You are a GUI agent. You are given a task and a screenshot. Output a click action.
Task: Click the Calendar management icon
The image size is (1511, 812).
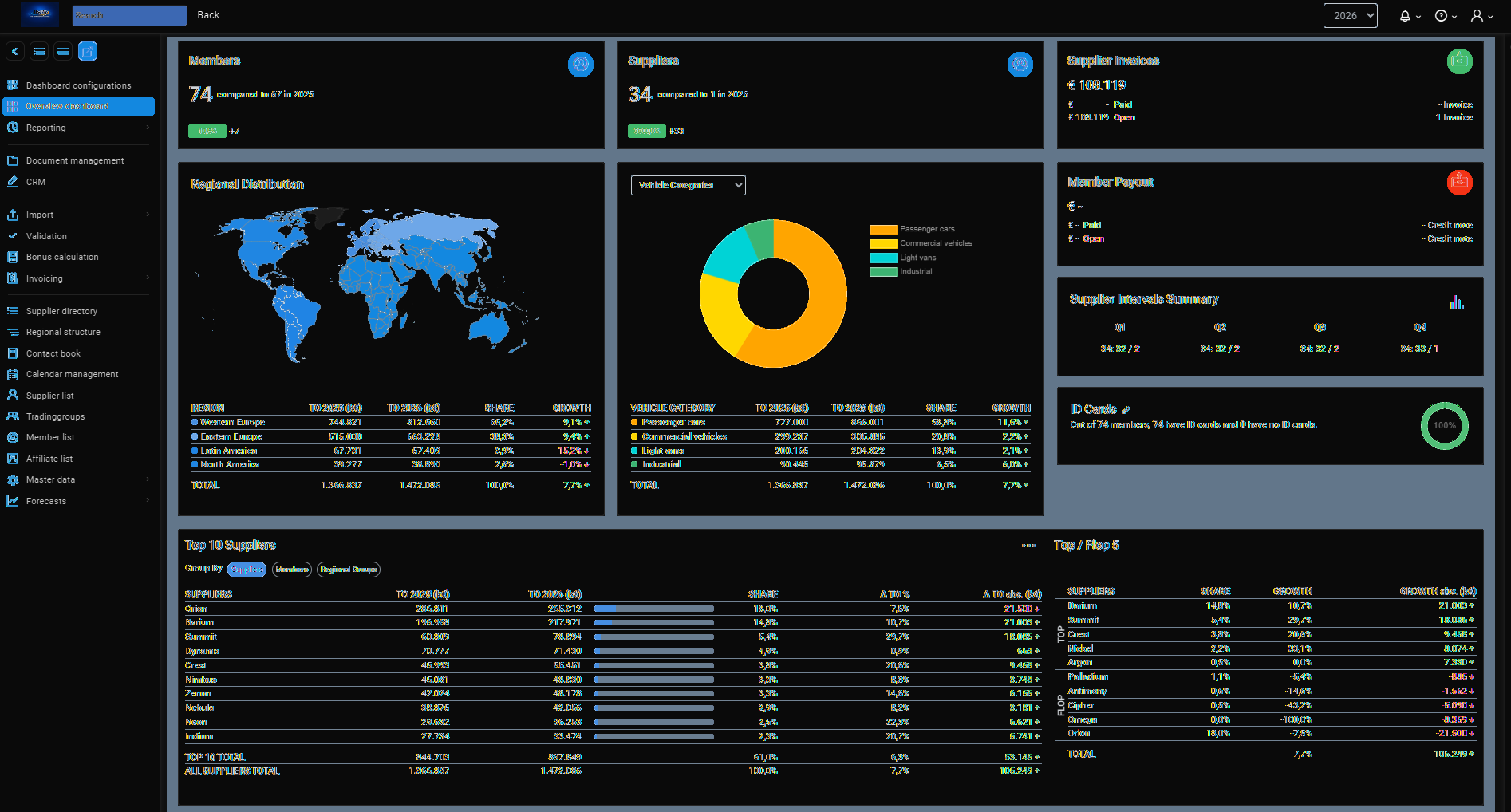(13, 374)
